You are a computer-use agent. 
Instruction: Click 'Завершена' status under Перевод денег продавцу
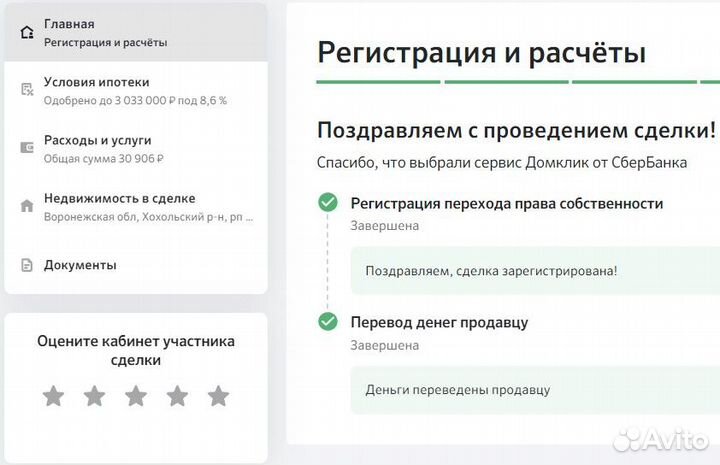(x=385, y=345)
